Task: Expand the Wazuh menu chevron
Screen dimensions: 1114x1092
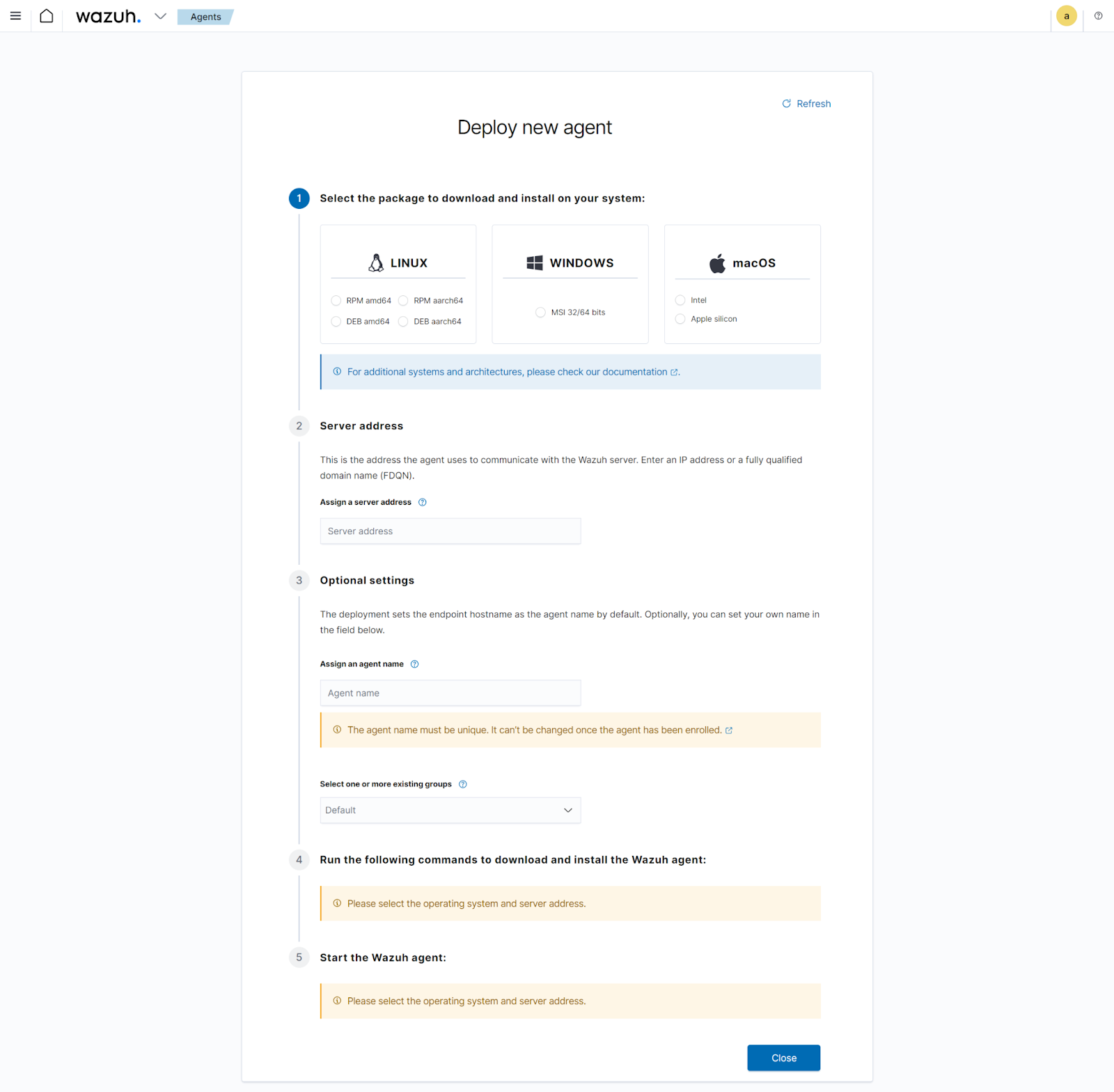Action: tap(161, 16)
